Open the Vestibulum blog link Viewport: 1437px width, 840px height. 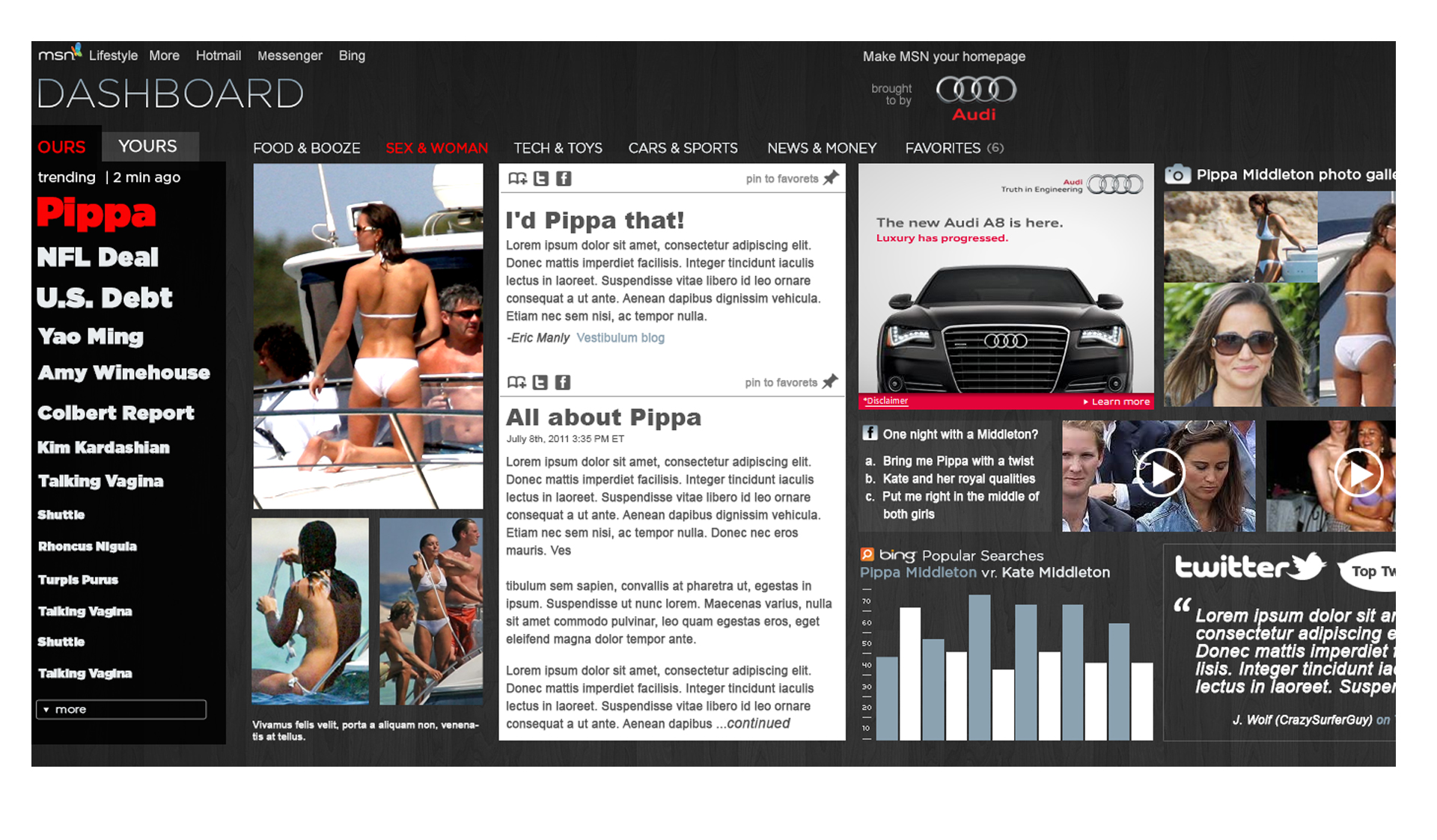coord(620,337)
